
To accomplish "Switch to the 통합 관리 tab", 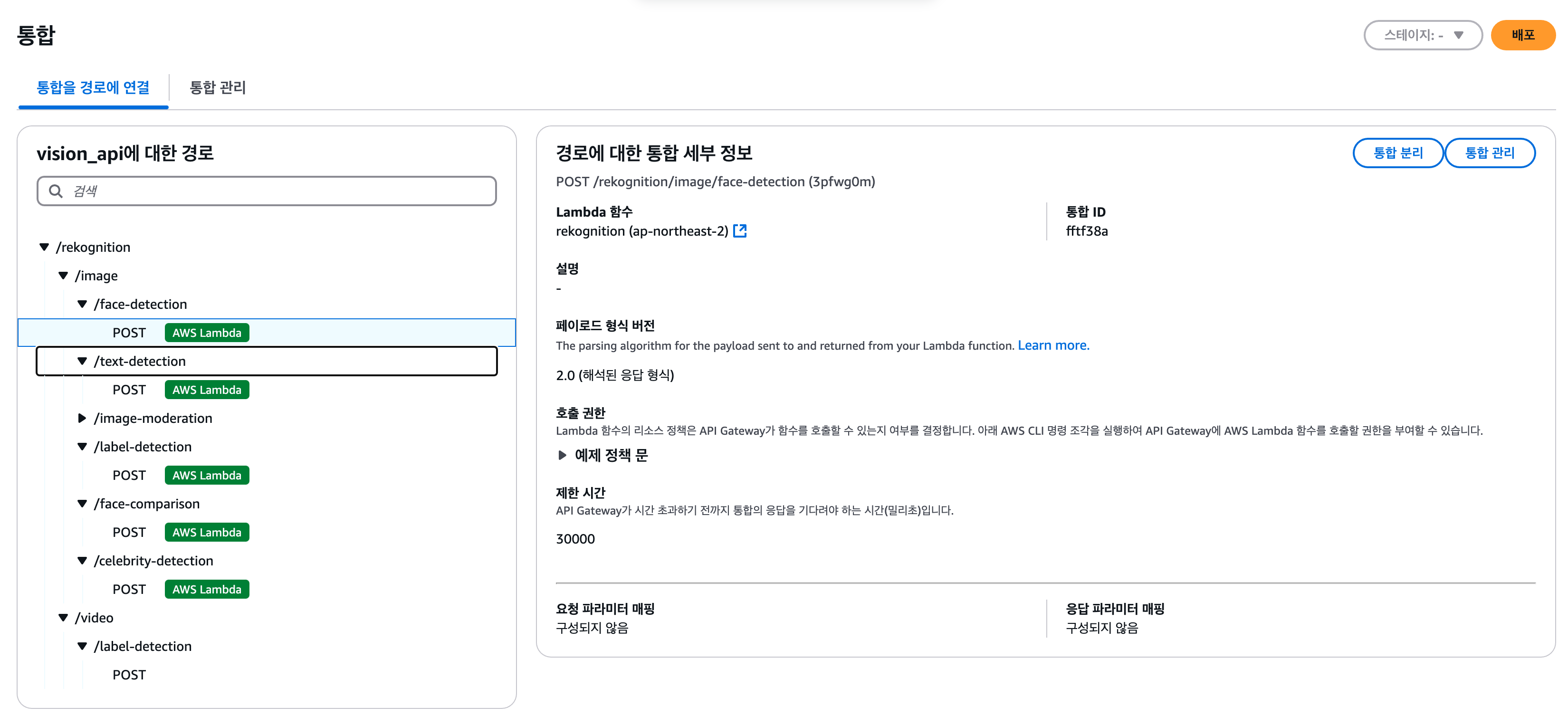I will click(217, 87).
